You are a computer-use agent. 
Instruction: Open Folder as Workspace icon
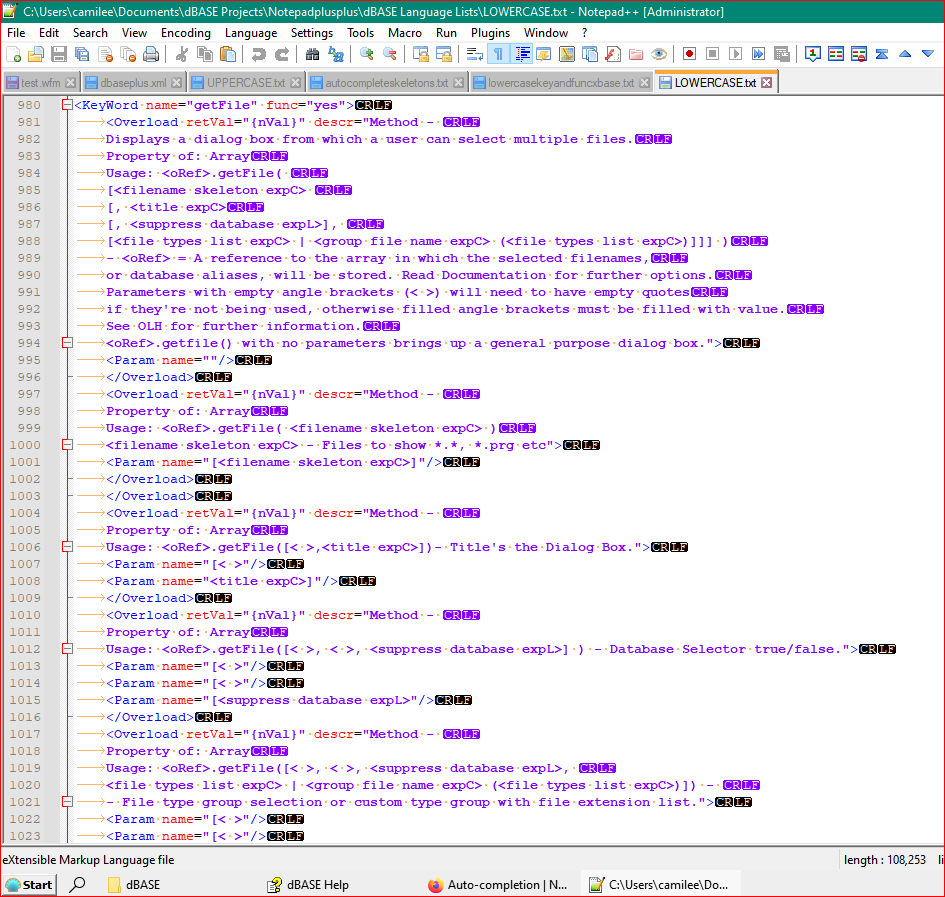tap(636, 55)
